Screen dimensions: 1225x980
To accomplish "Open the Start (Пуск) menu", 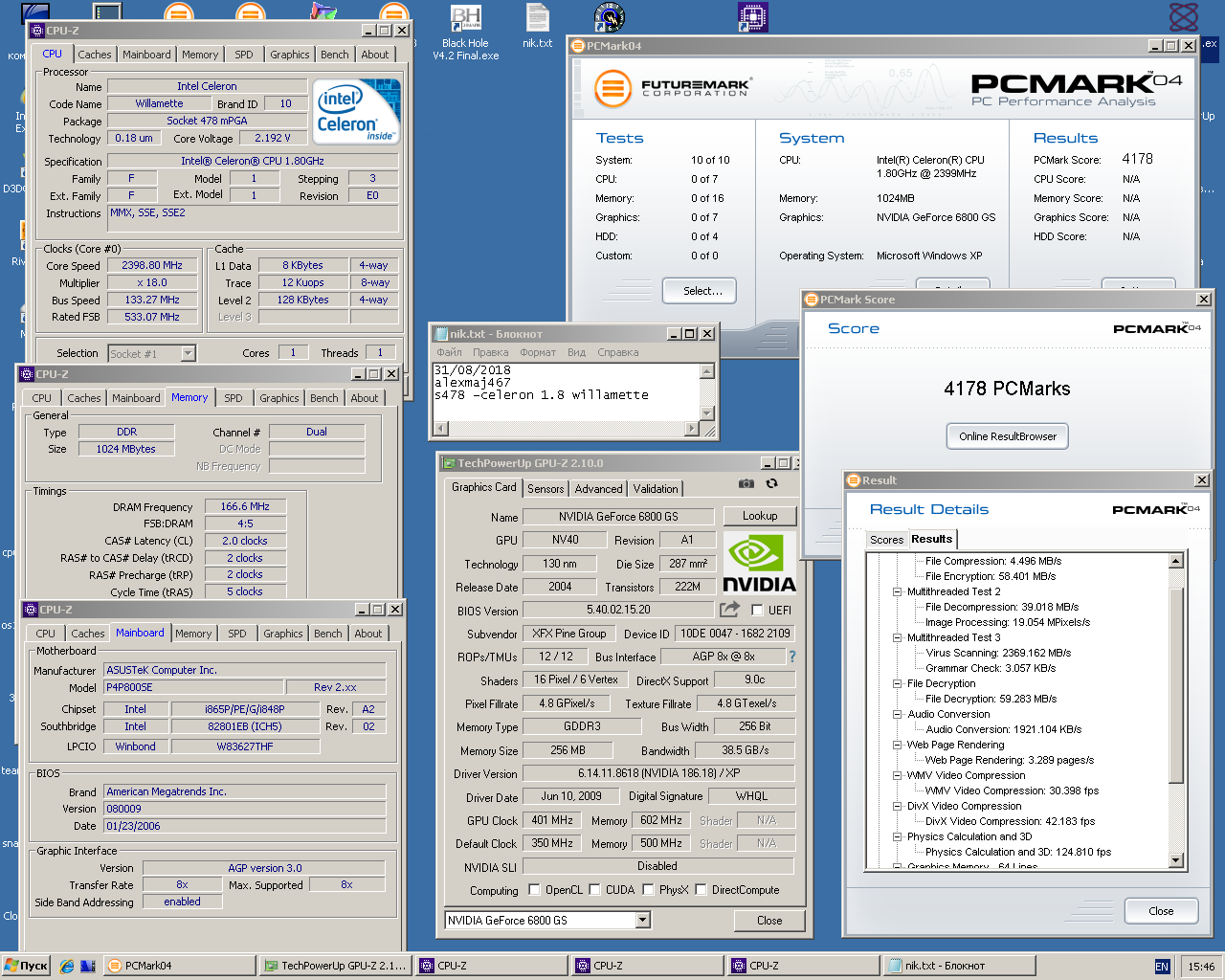I will click(26, 966).
